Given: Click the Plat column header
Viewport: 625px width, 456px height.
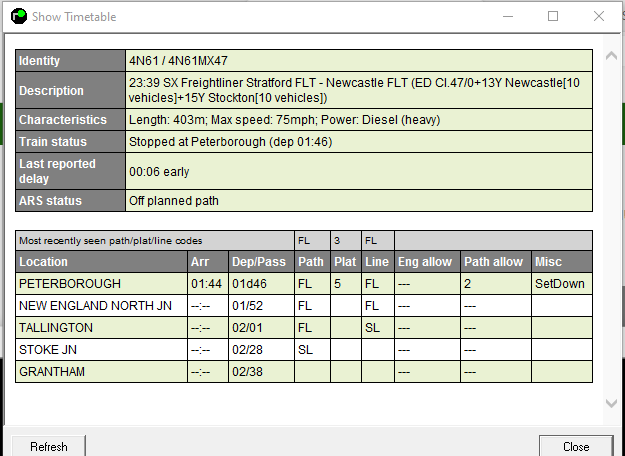Looking at the screenshot, I should pos(346,262).
